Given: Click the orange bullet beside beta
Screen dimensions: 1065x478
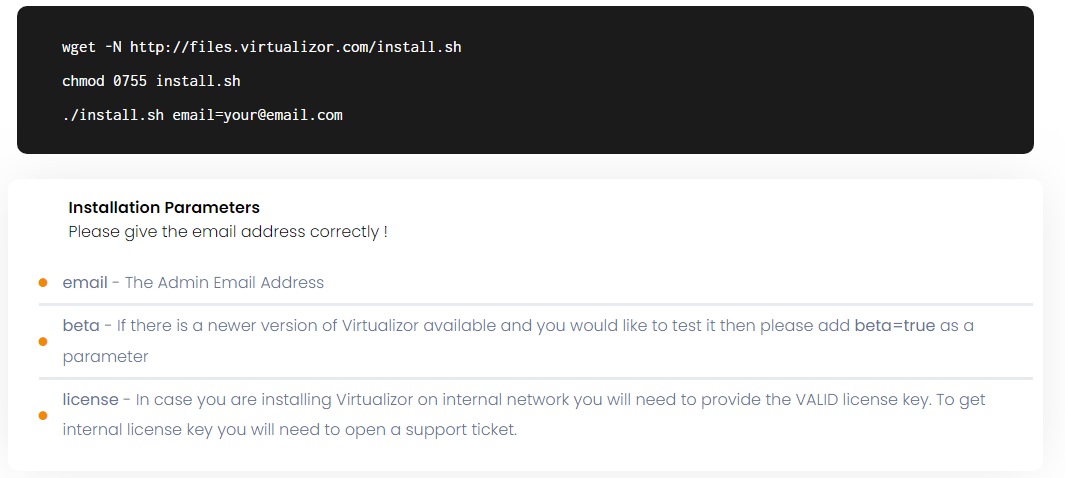Looking at the screenshot, I should [43, 342].
